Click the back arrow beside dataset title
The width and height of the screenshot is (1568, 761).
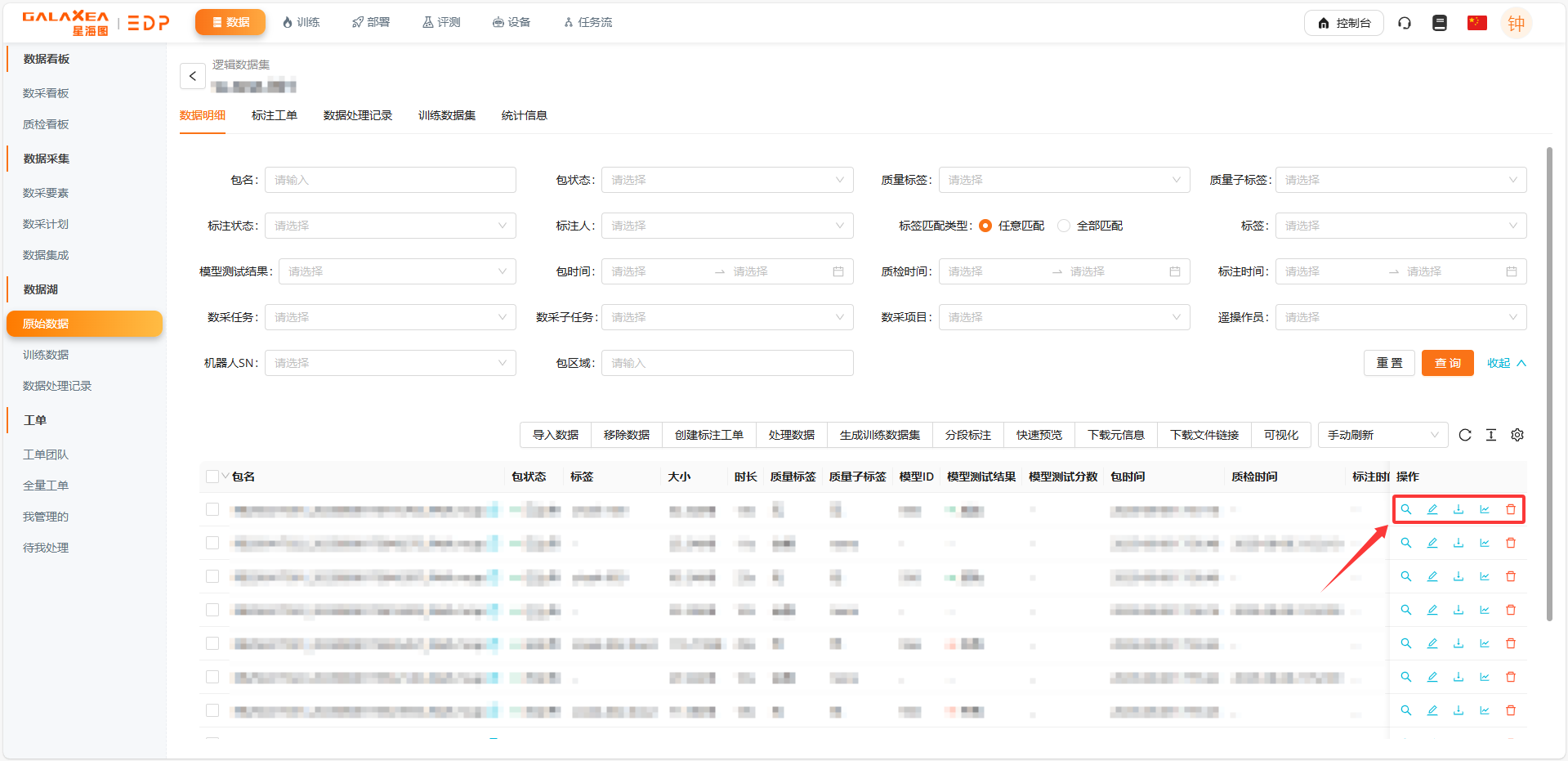coord(193,76)
